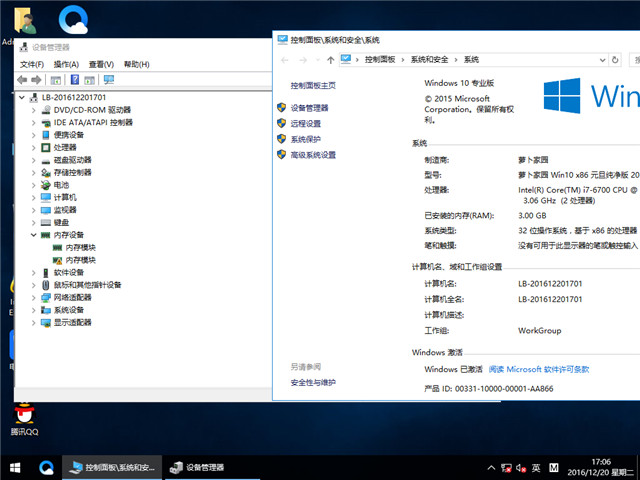This screenshot has height=480, width=640.
Task: Select the 处理器 processor category icon
Action: tap(46, 147)
